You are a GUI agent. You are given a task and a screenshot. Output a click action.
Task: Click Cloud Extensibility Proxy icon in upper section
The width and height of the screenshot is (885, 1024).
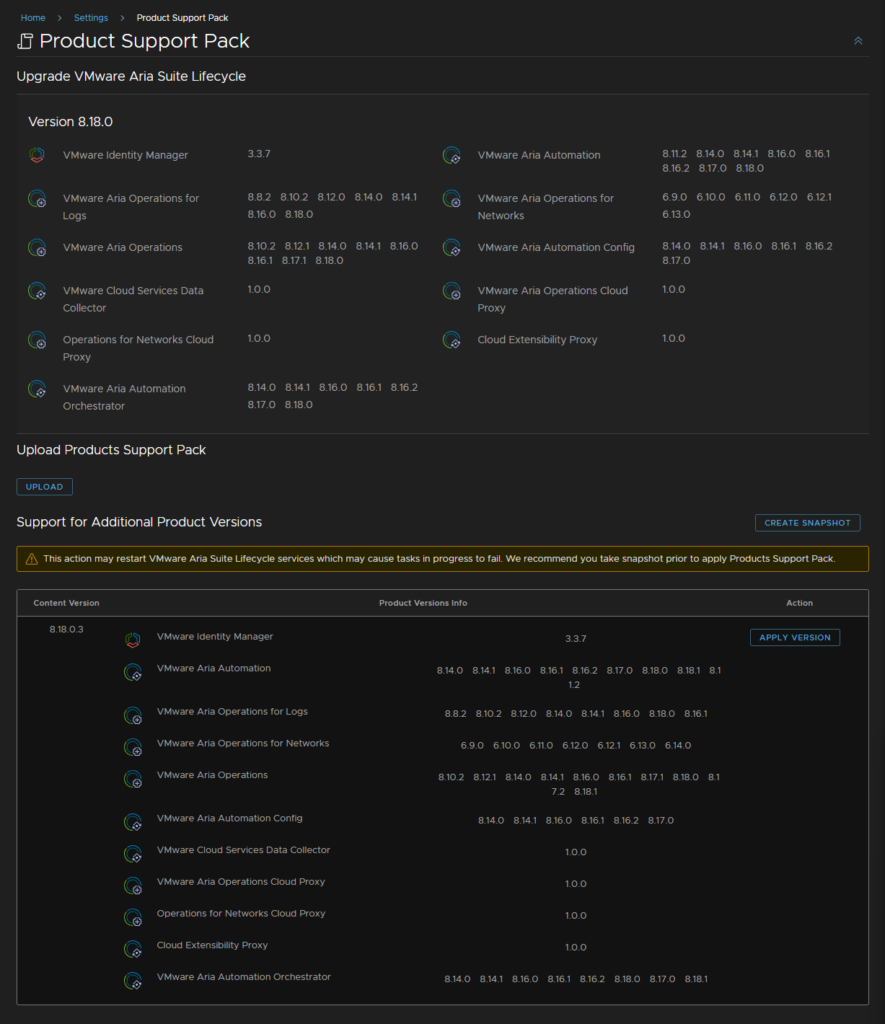tap(451, 340)
